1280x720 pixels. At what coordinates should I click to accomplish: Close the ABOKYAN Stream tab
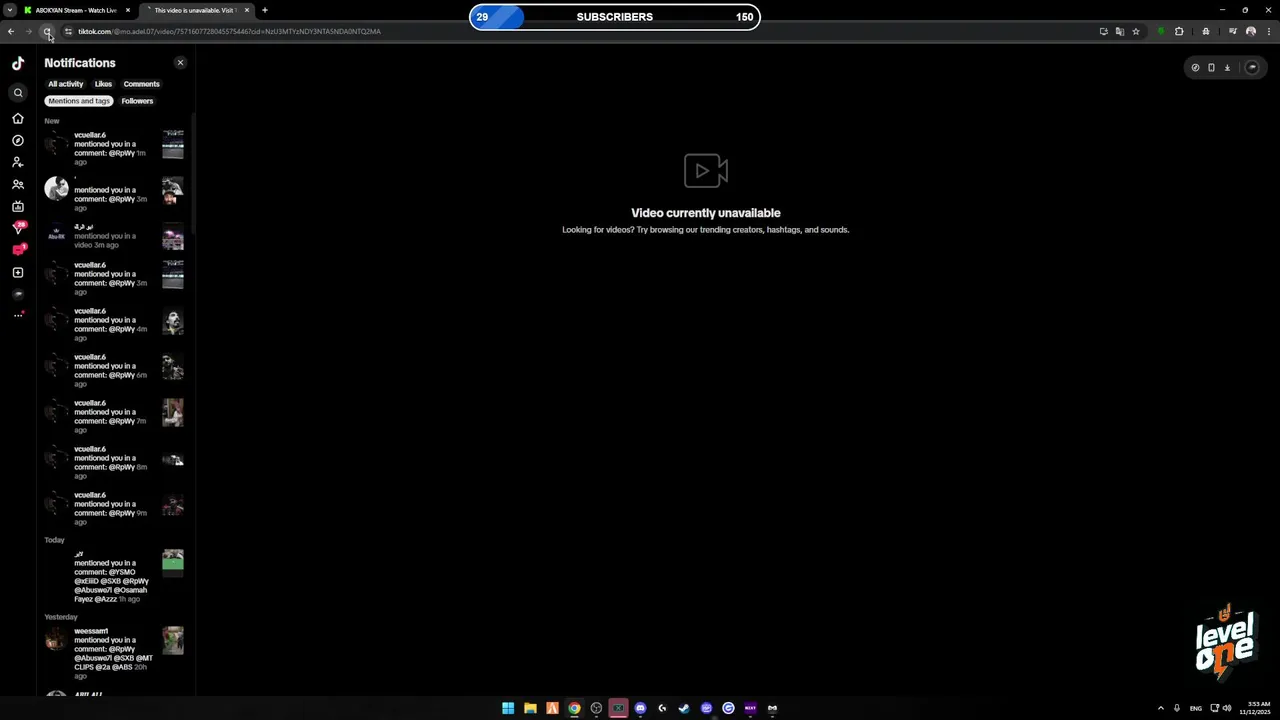click(128, 10)
